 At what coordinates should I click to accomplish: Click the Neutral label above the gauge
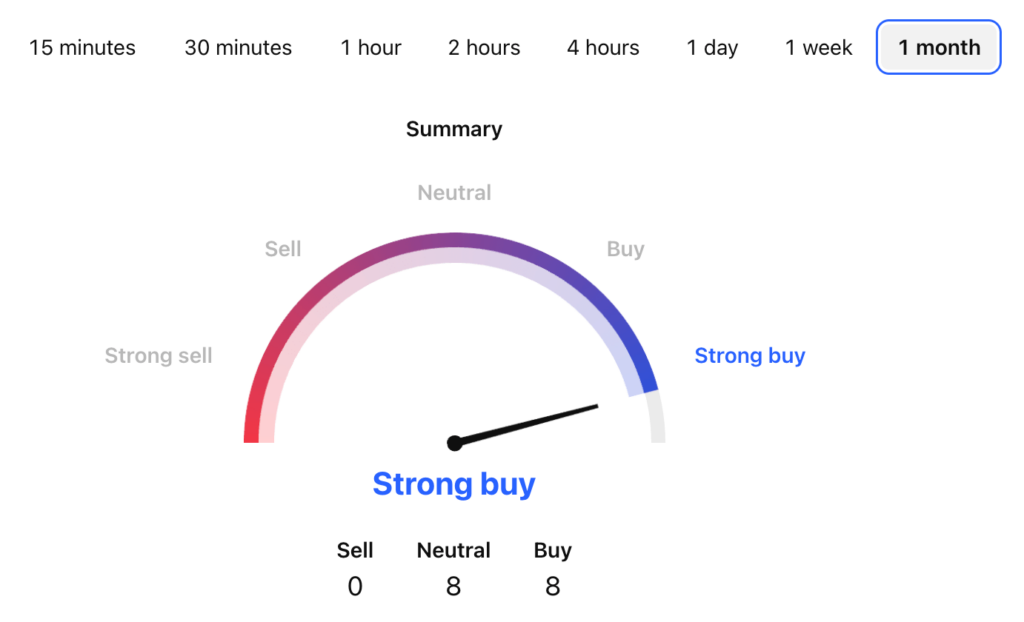[x=454, y=192]
